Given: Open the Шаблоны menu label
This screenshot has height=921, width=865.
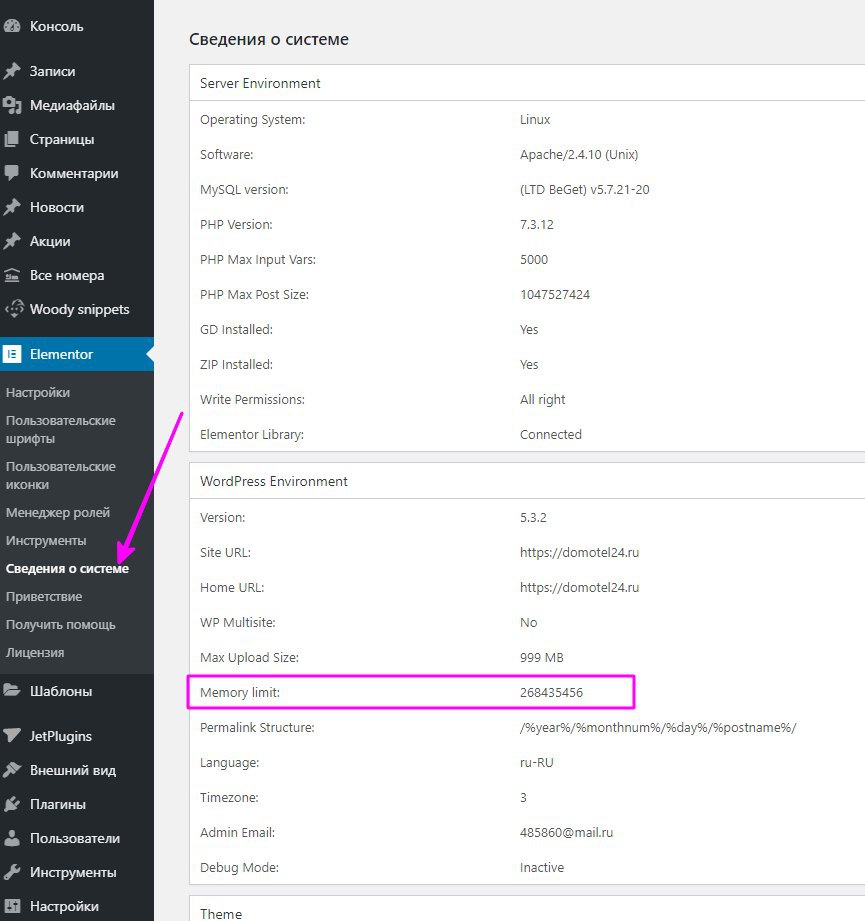Looking at the screenshot, I should point(61,691).
